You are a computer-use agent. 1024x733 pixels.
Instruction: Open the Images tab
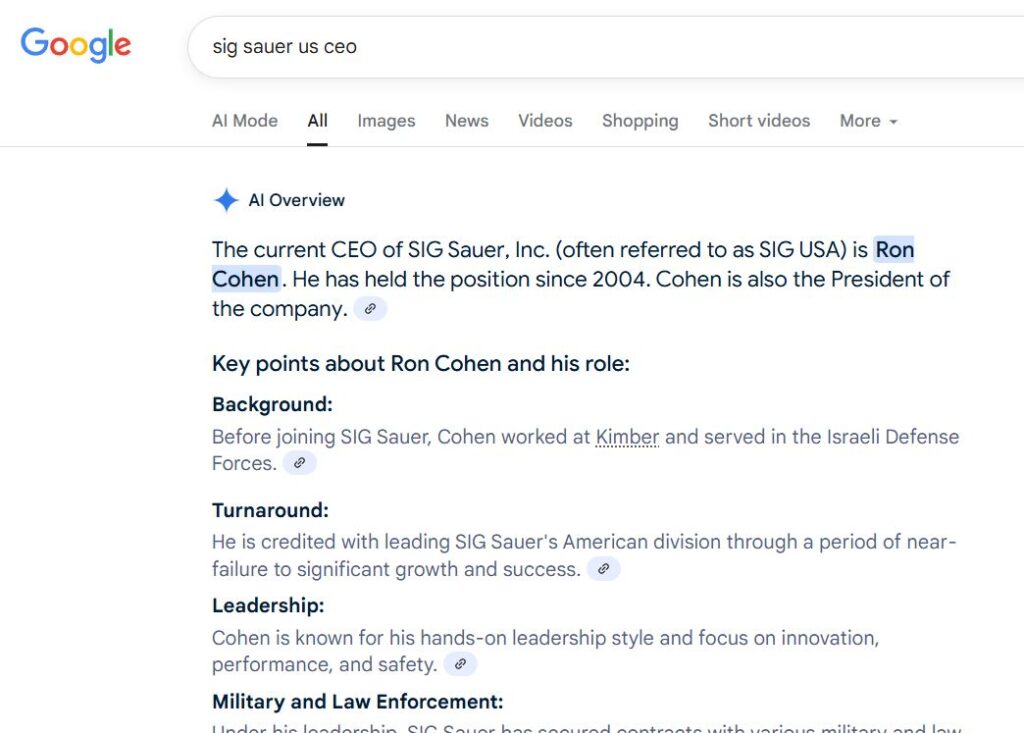[x=386, y=121]
